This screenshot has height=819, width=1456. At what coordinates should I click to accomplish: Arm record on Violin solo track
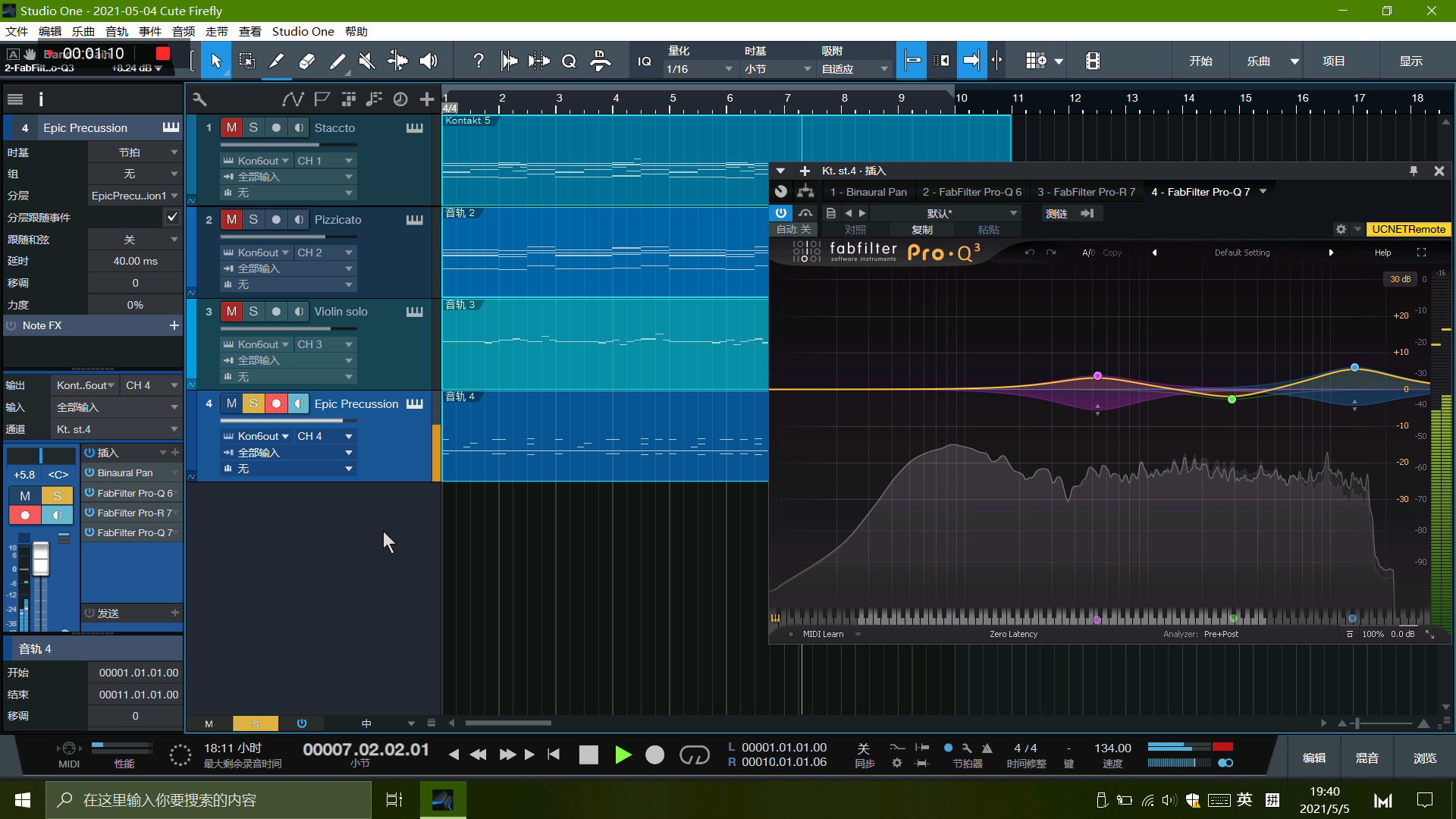click(x=276, y=312)
